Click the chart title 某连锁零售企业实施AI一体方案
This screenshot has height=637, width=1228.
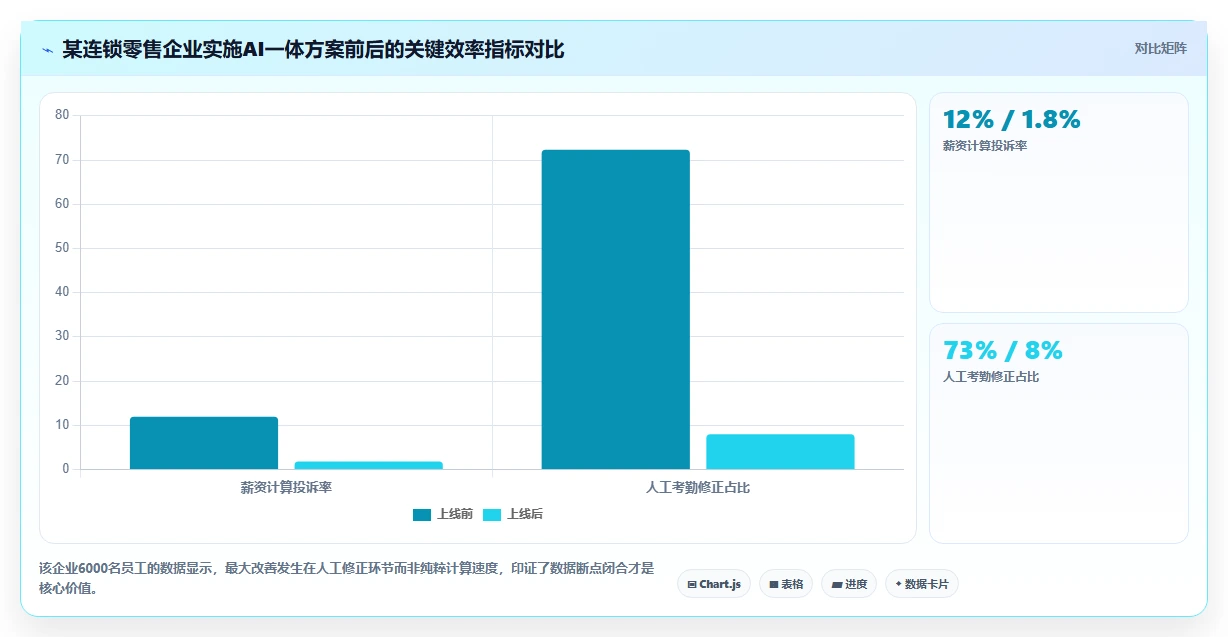313,49
